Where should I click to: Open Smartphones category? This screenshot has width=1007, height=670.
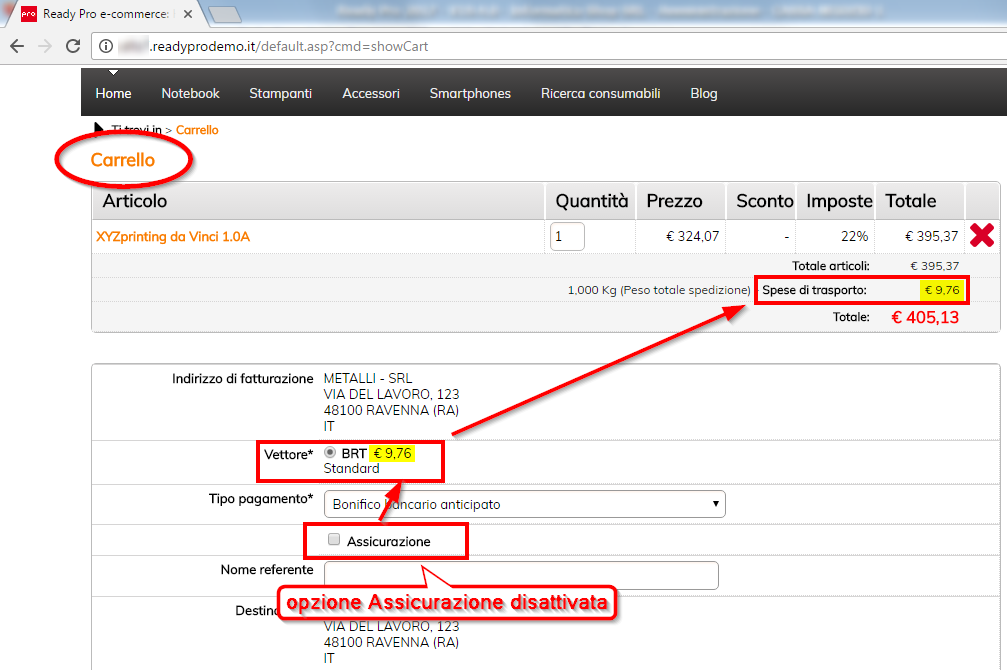tap(470, 94)
